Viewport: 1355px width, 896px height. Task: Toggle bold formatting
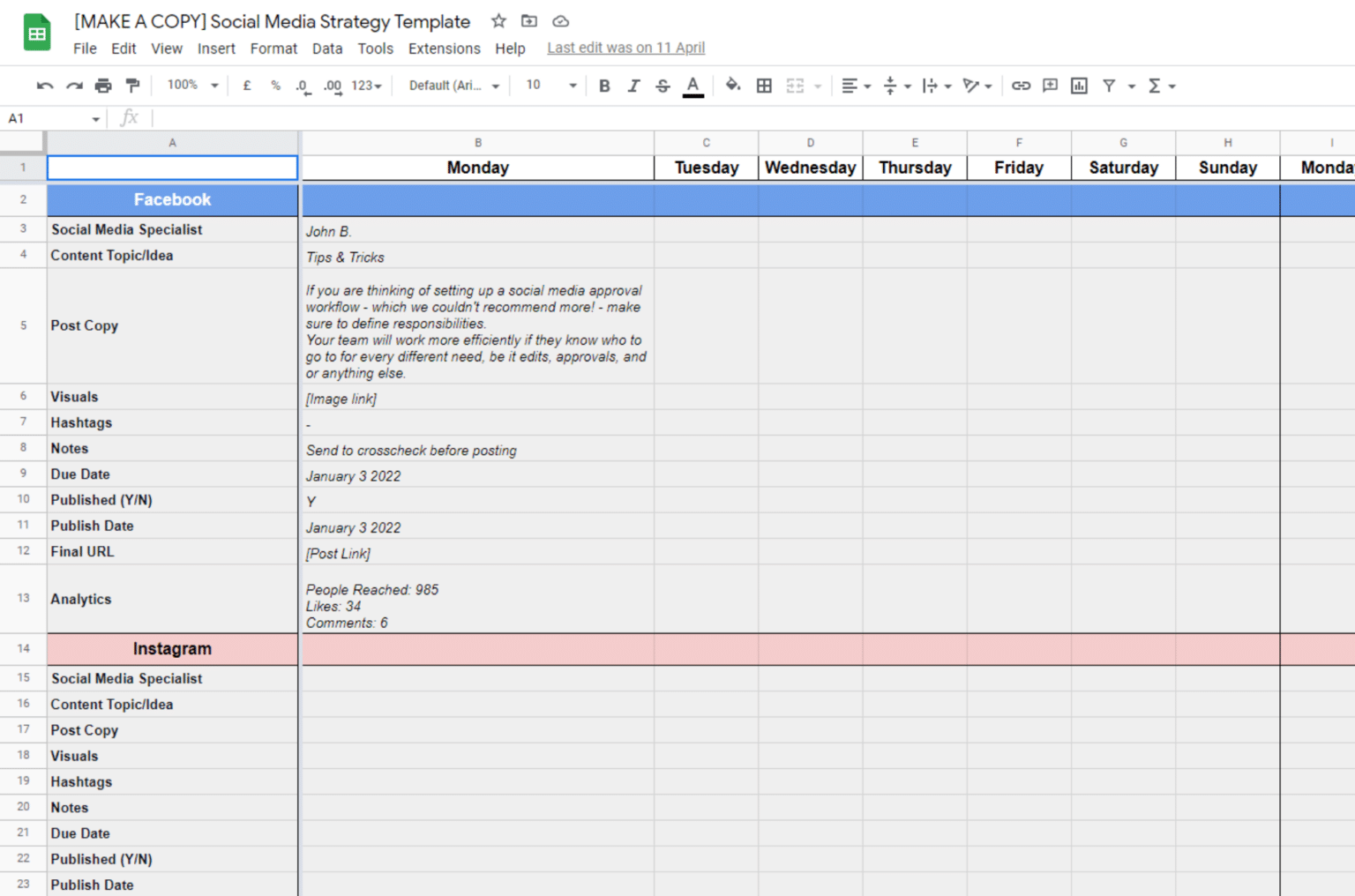click(x=604, y=86)
